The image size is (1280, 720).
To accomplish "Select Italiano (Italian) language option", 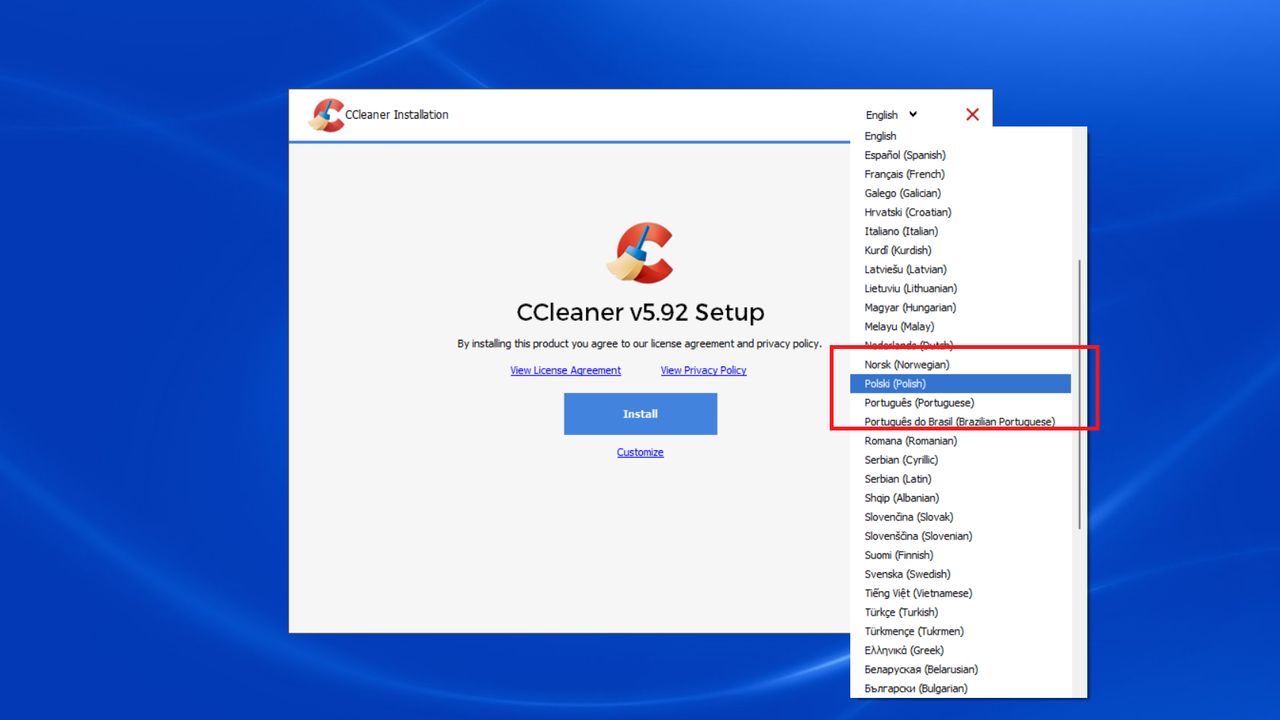I will point(900,231).
